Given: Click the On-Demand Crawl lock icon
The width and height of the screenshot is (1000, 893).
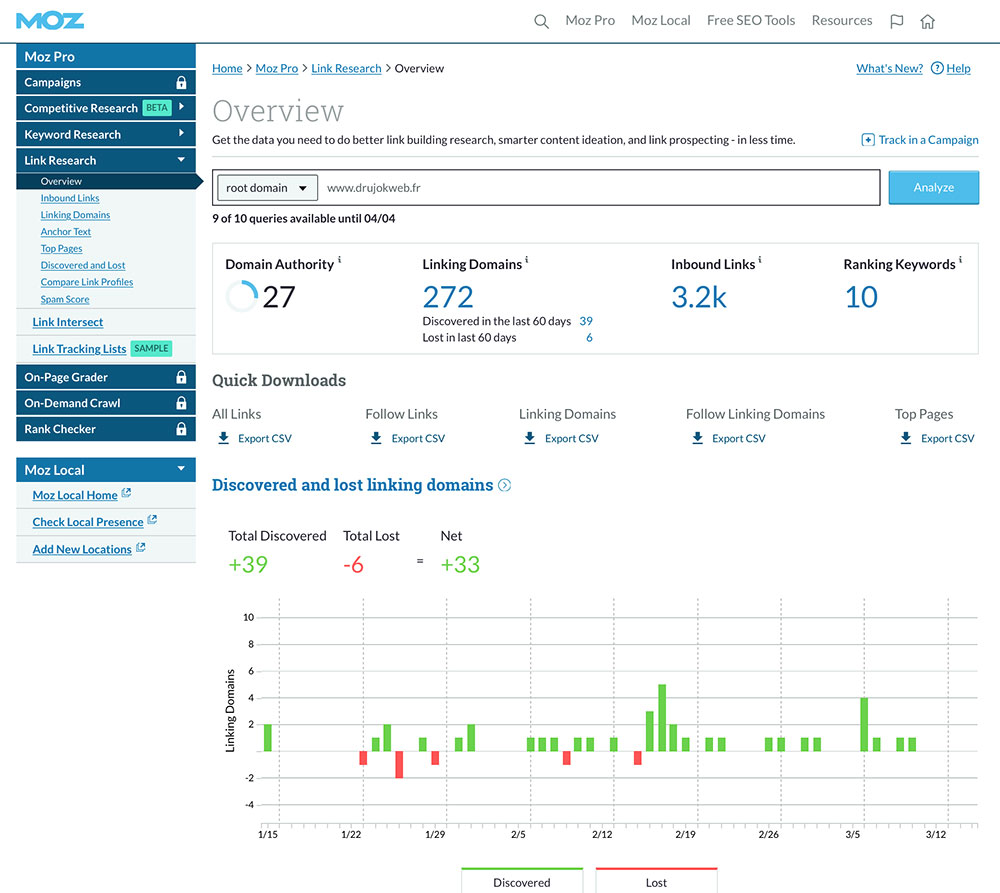Looking at the screenshot, I should (181, 403).
